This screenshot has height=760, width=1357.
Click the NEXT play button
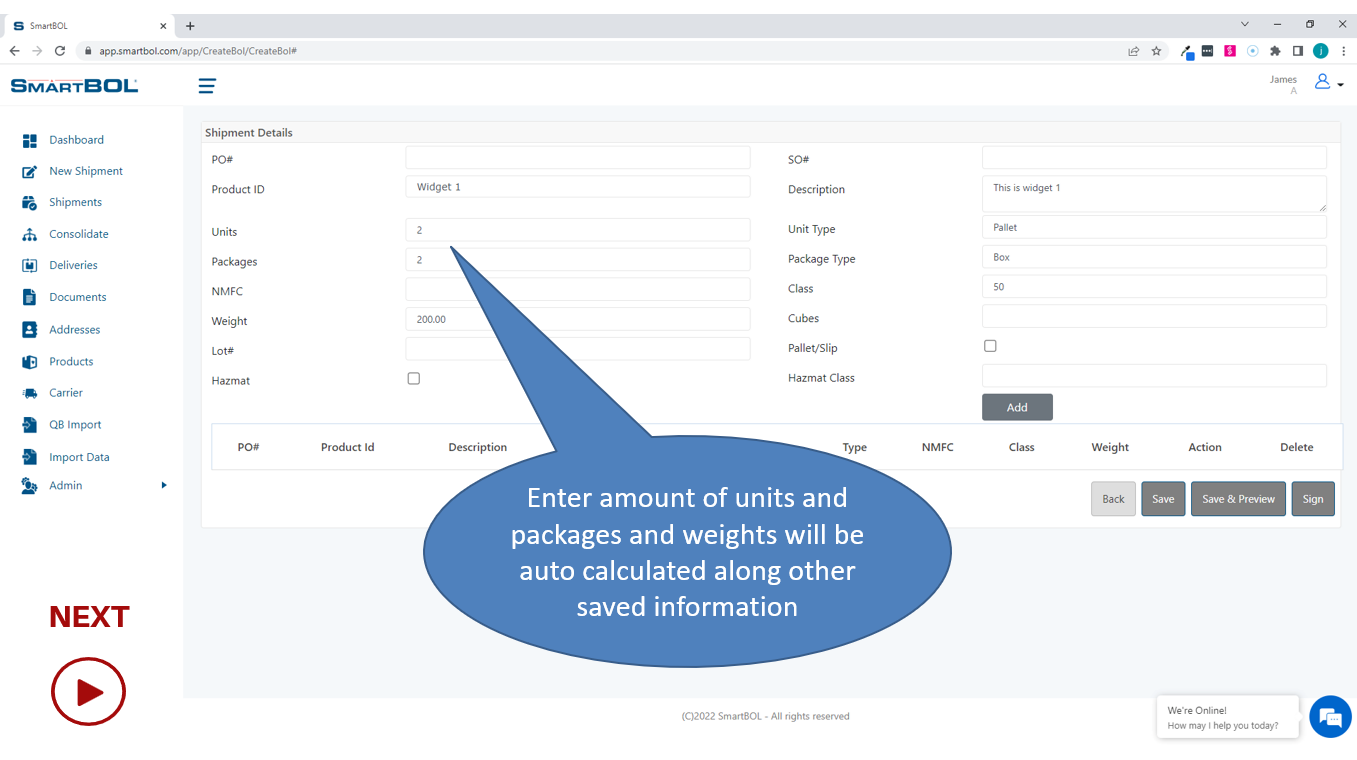(x=88, y=691)
